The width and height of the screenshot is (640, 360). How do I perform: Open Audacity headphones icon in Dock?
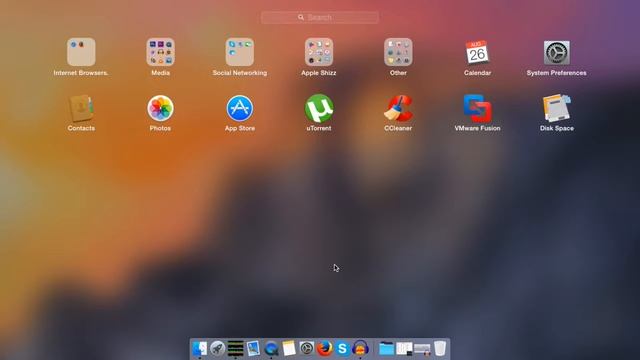[x=360, y=349]
